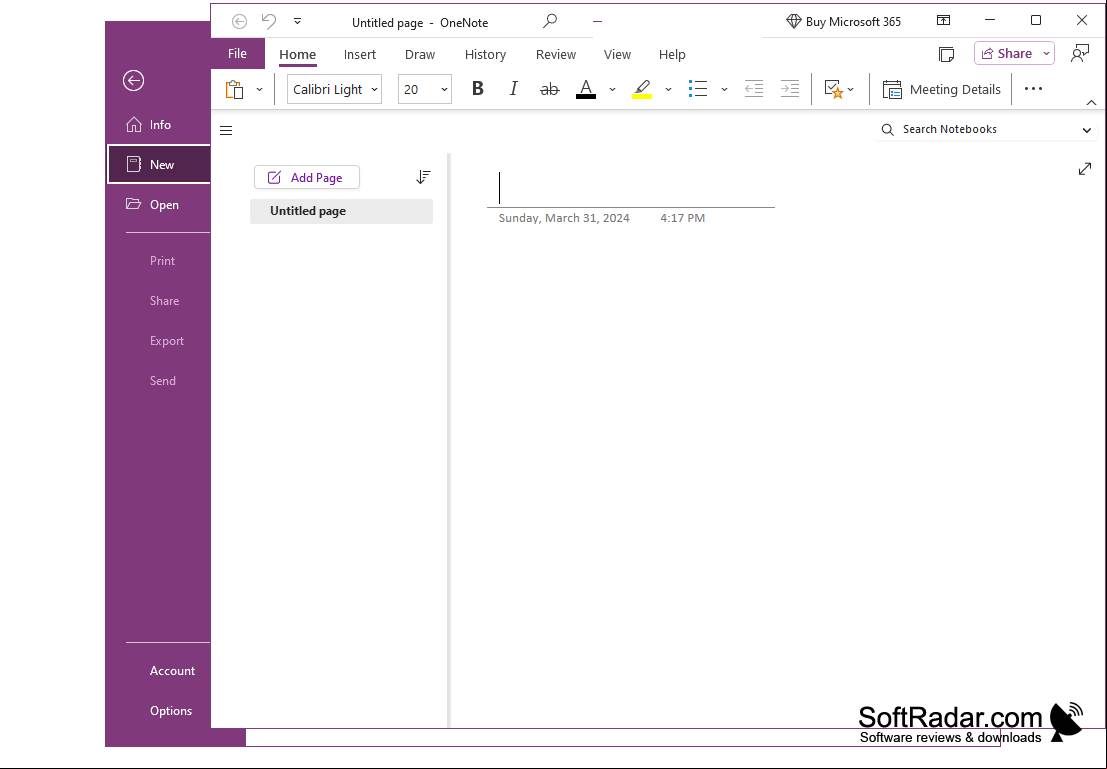
Task: Toggle the bulleted list
Action: click(x=698, y=89)
